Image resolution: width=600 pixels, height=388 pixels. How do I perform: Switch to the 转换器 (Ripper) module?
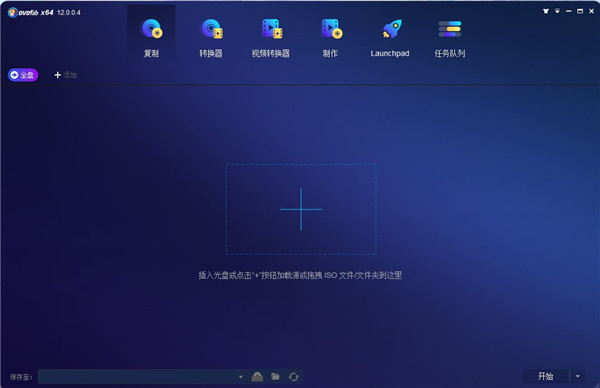point(211,38)
